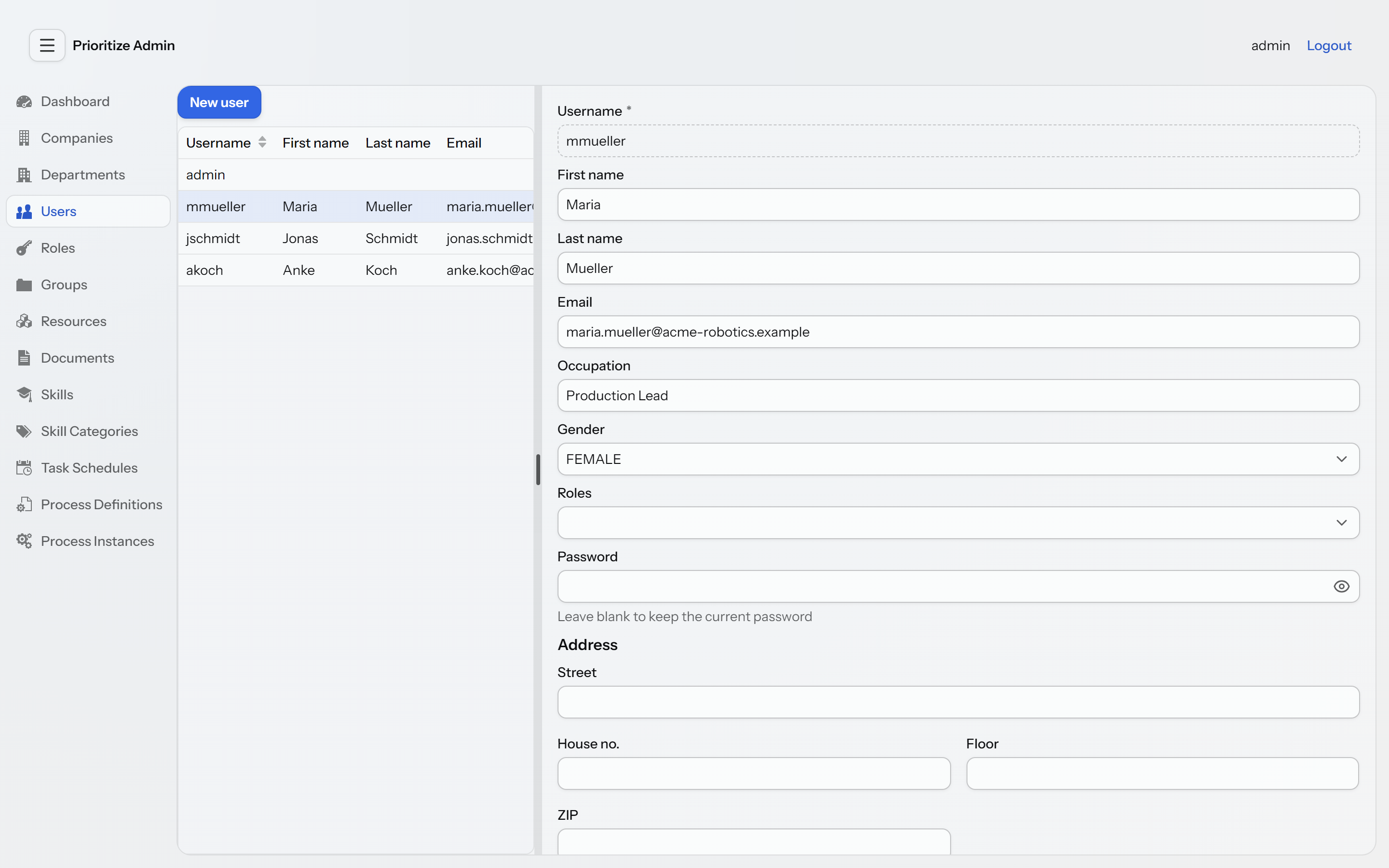Click the Process Instances gears icon
The height and width of the screenshot is (868, 1389).
tap(24, 542)
